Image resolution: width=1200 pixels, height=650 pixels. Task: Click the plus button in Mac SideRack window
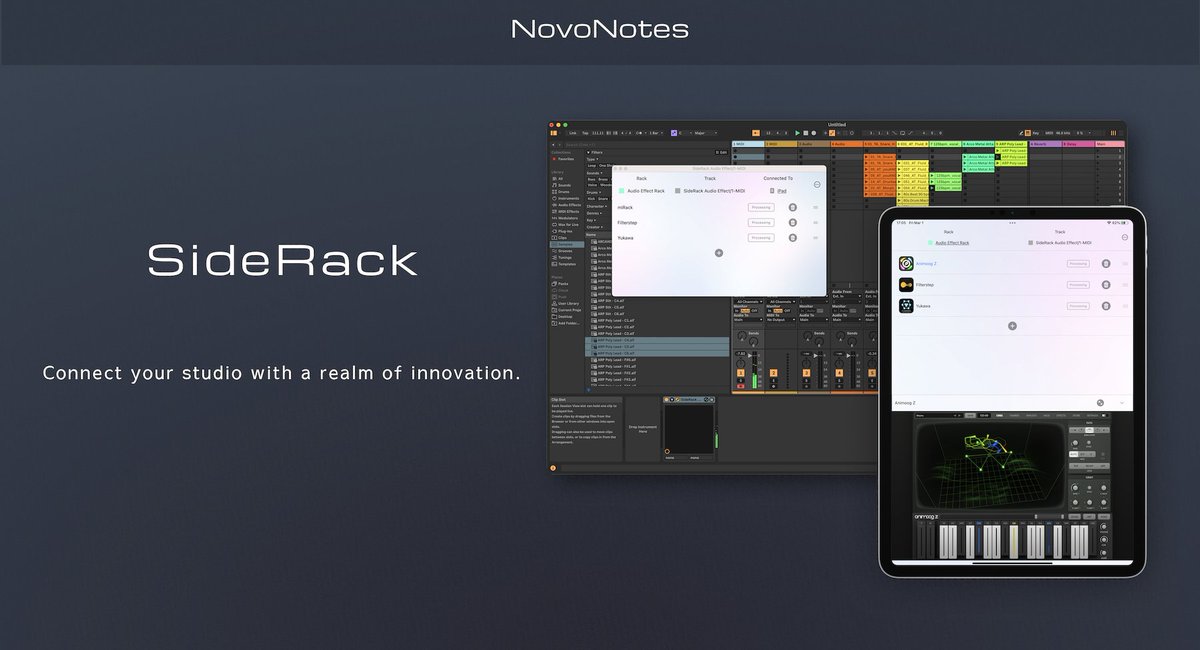(x=719, y=253)
